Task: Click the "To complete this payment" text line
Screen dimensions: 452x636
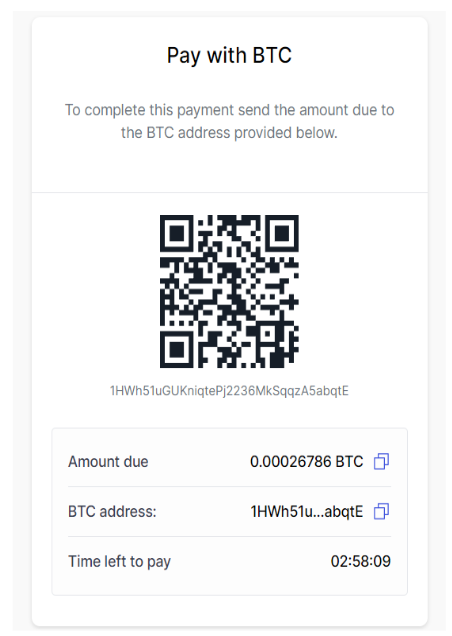Action: pyautogui.click(x=230, y=110)
